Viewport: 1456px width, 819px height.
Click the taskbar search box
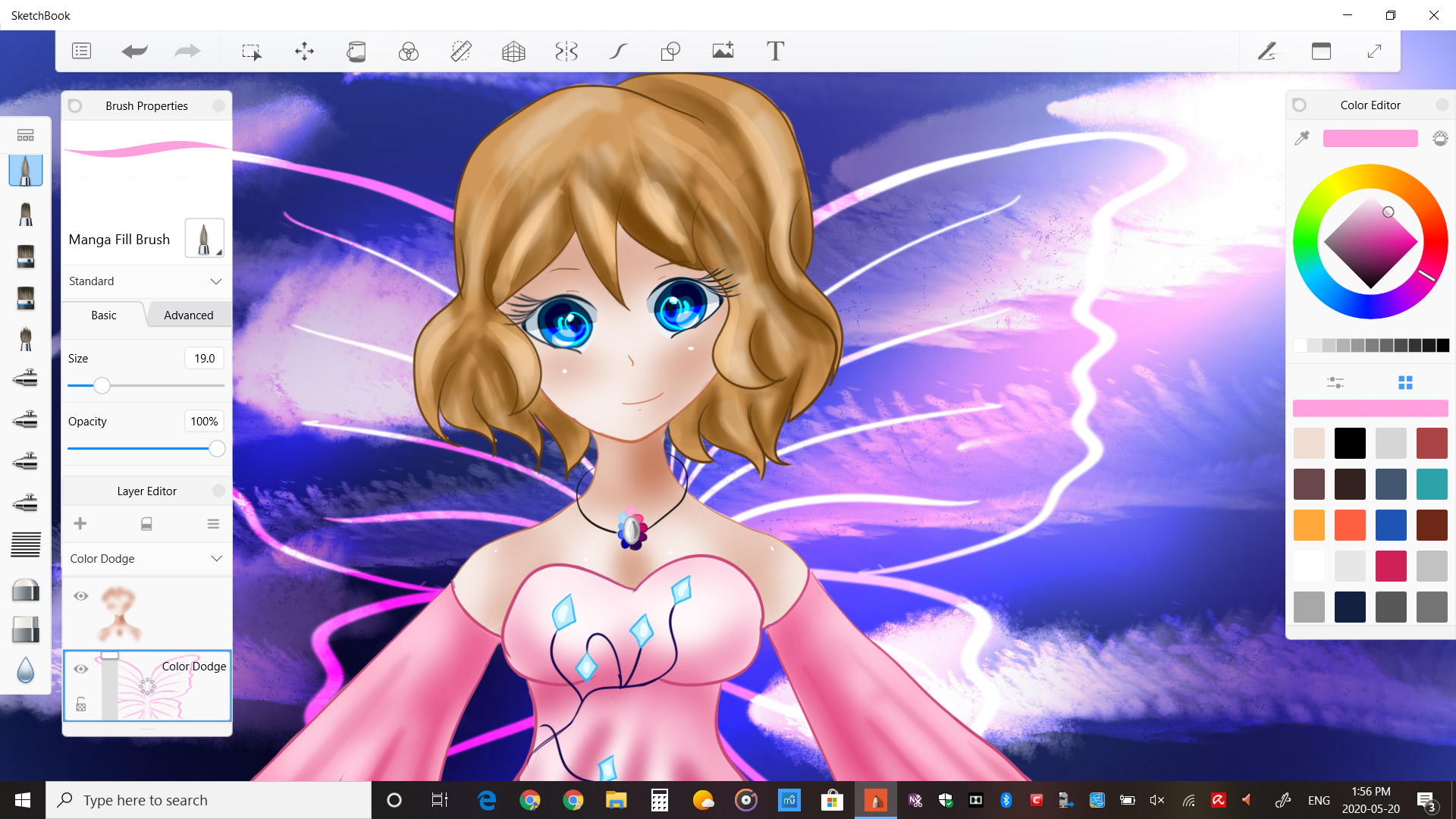[209, 800]
